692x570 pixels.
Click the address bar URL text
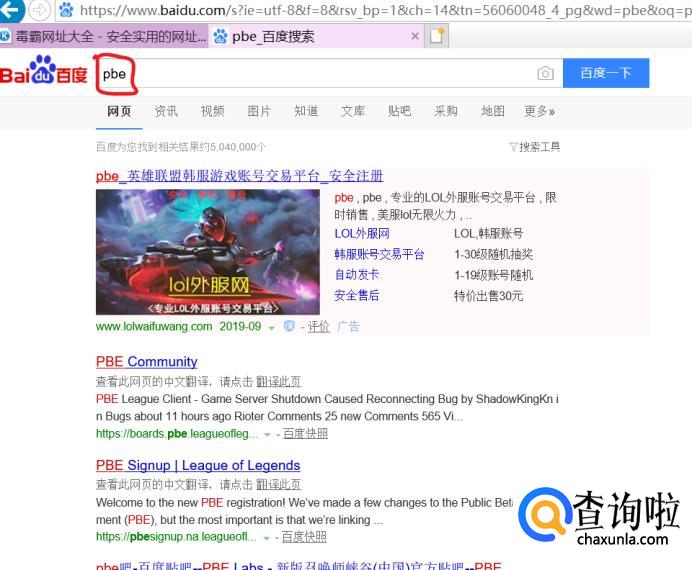point(386,10)
